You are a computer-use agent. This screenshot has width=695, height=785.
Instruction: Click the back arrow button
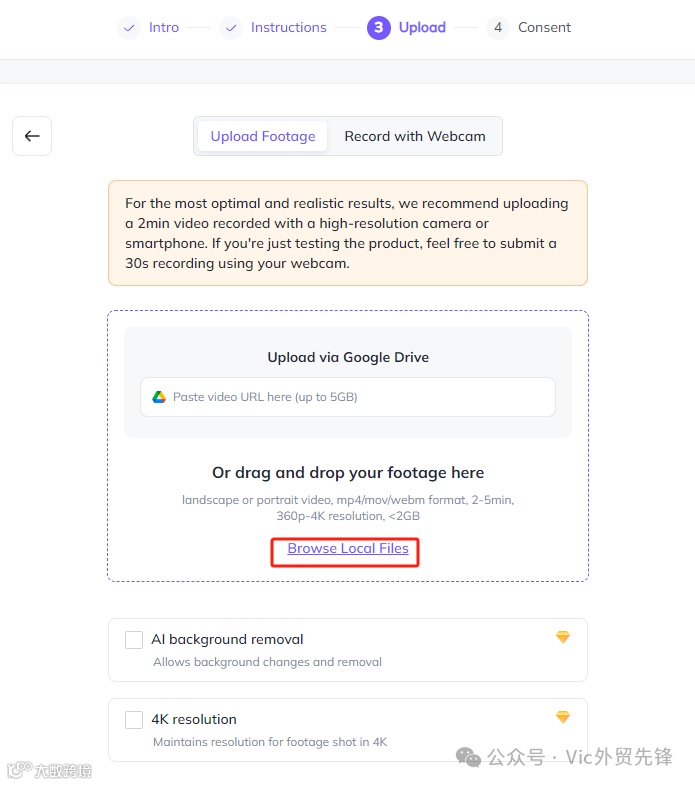pos(32,136)
